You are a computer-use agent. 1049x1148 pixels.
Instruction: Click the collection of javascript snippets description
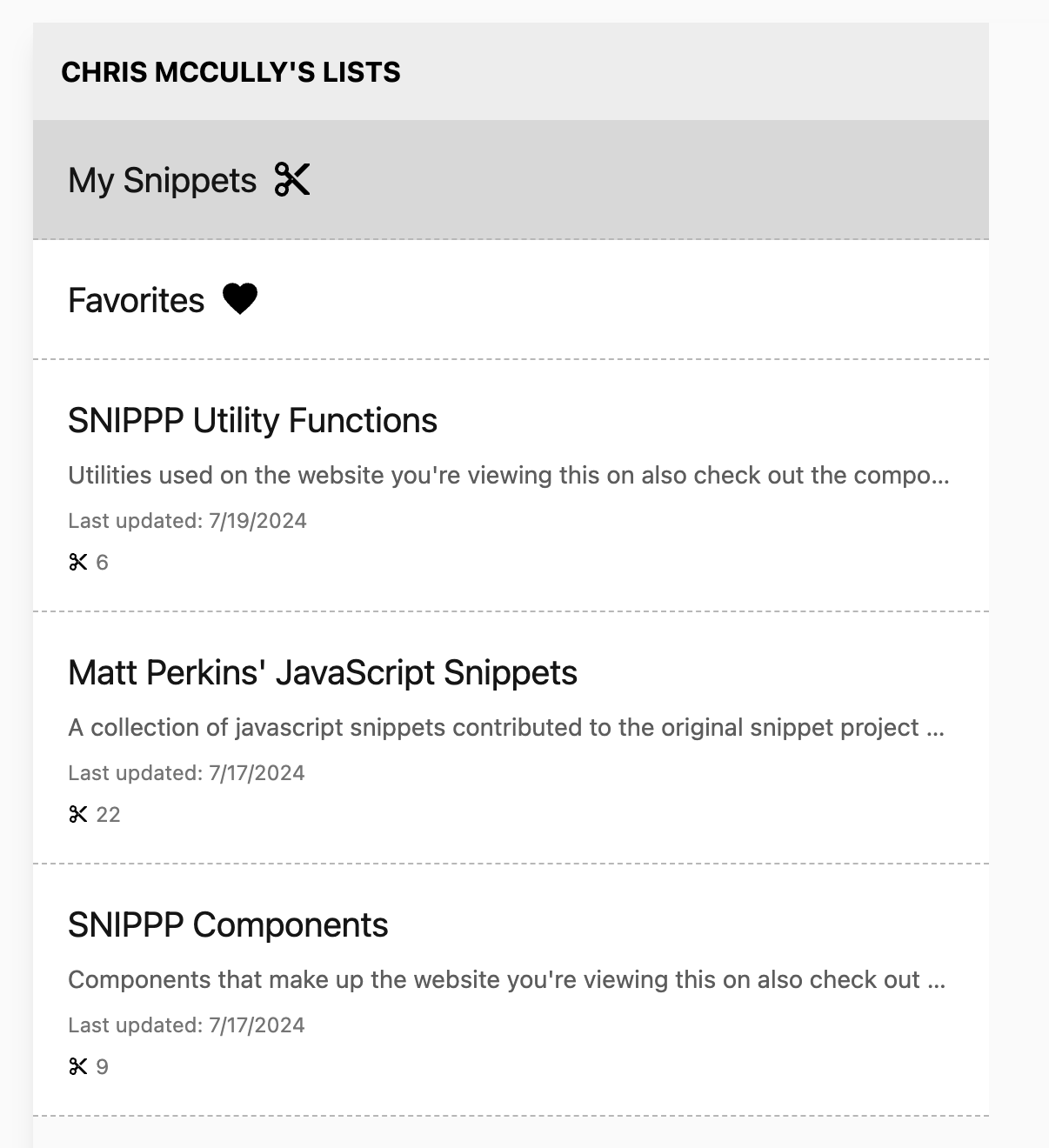pos(506,728)
